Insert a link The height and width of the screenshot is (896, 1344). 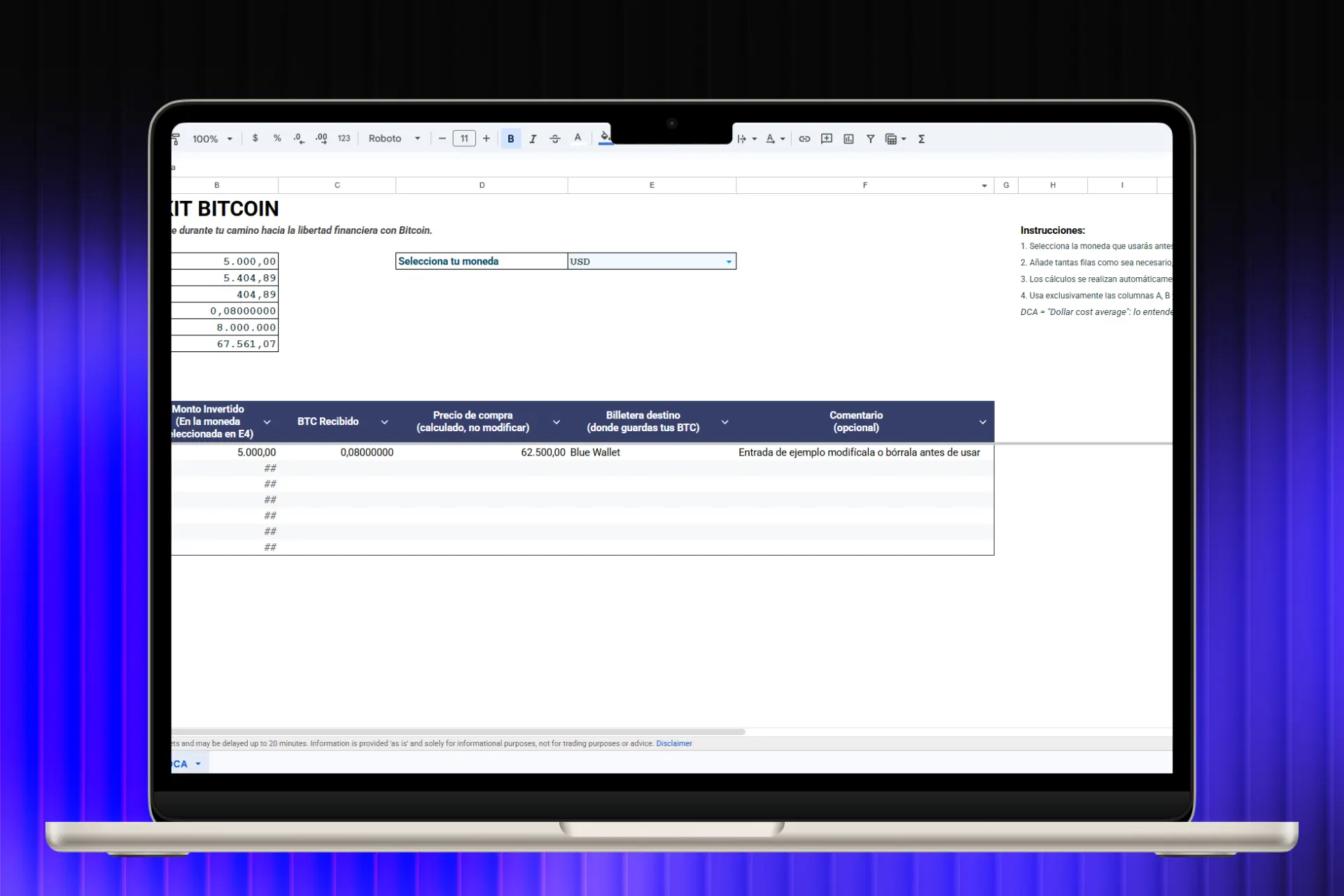pos(804,139)
